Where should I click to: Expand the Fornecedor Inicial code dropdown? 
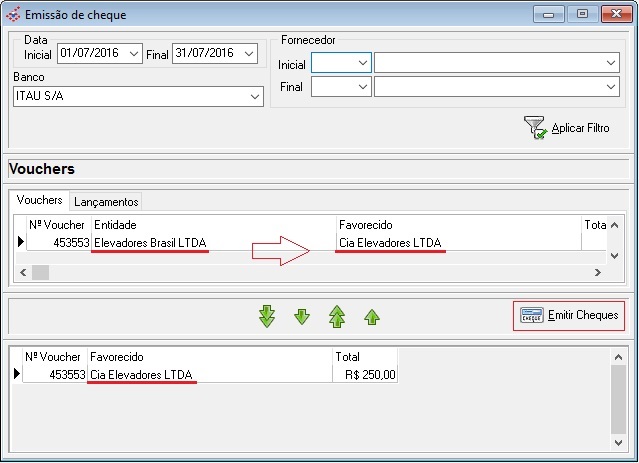362,63
